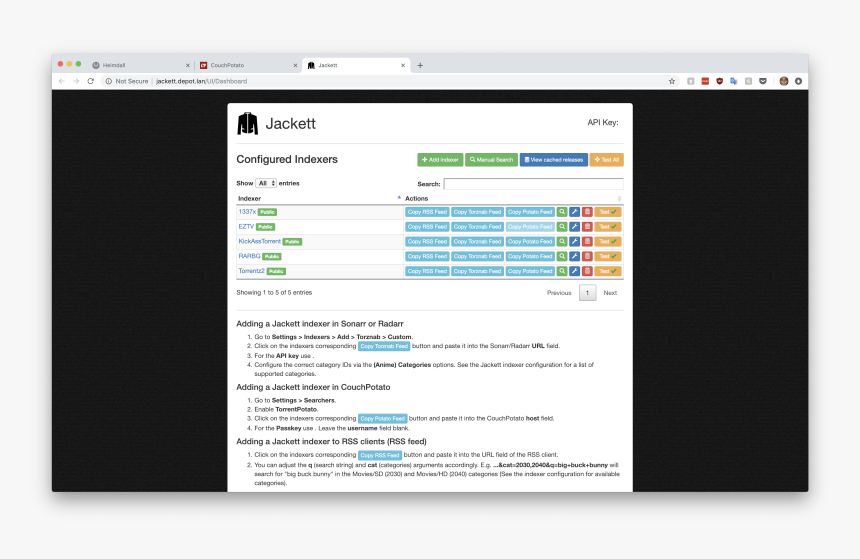Click View cached releases
This screenshot has height=559, width=860.
(553, 160)
